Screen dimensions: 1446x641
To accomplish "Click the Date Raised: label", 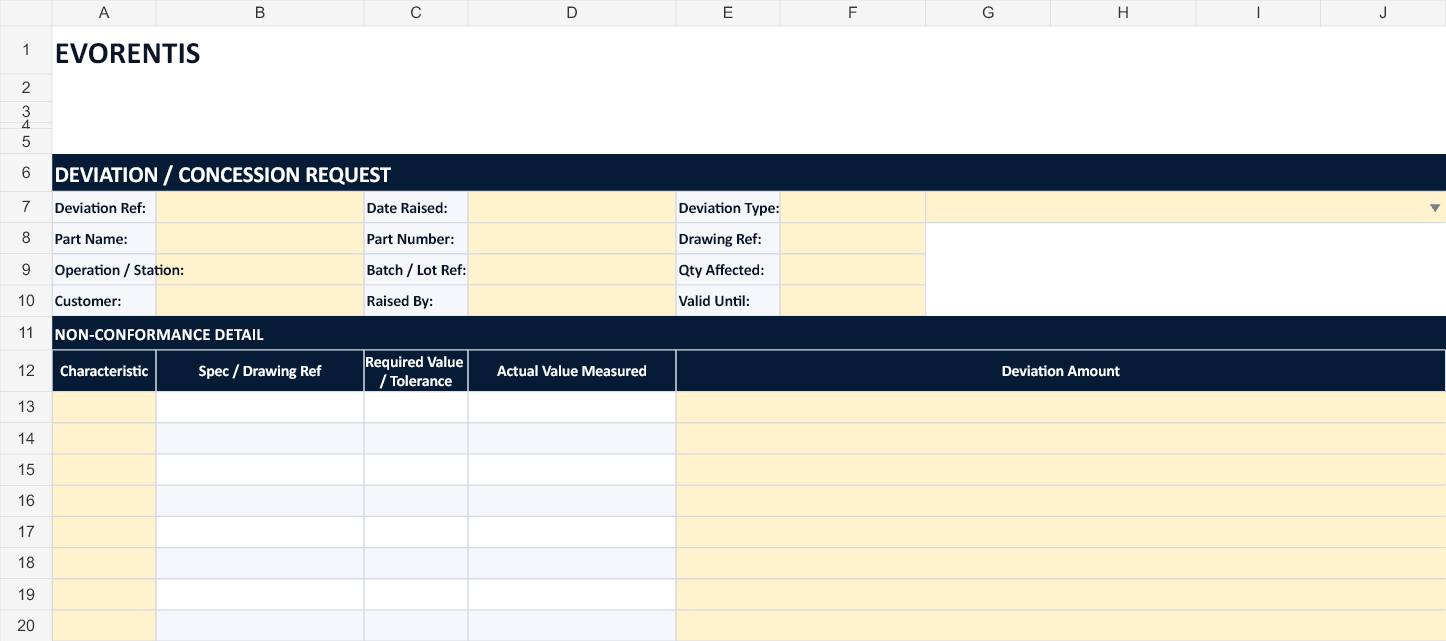I will (406, 208).
